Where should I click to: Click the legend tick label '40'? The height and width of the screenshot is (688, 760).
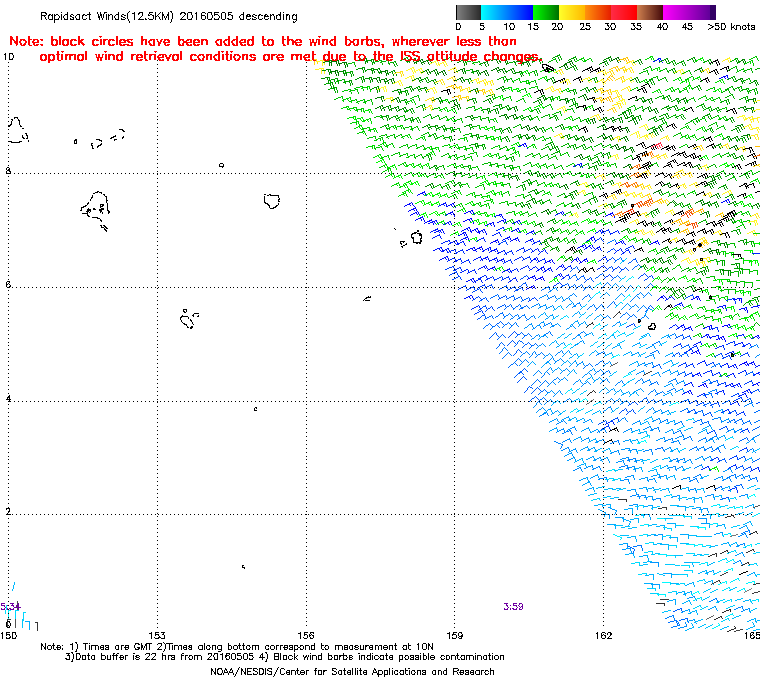point(662,27)
